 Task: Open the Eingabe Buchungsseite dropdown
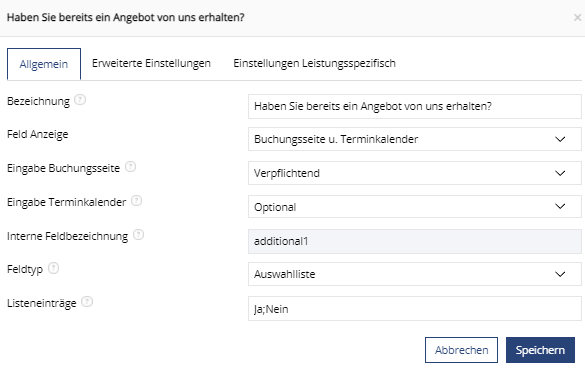pos(414,173)
